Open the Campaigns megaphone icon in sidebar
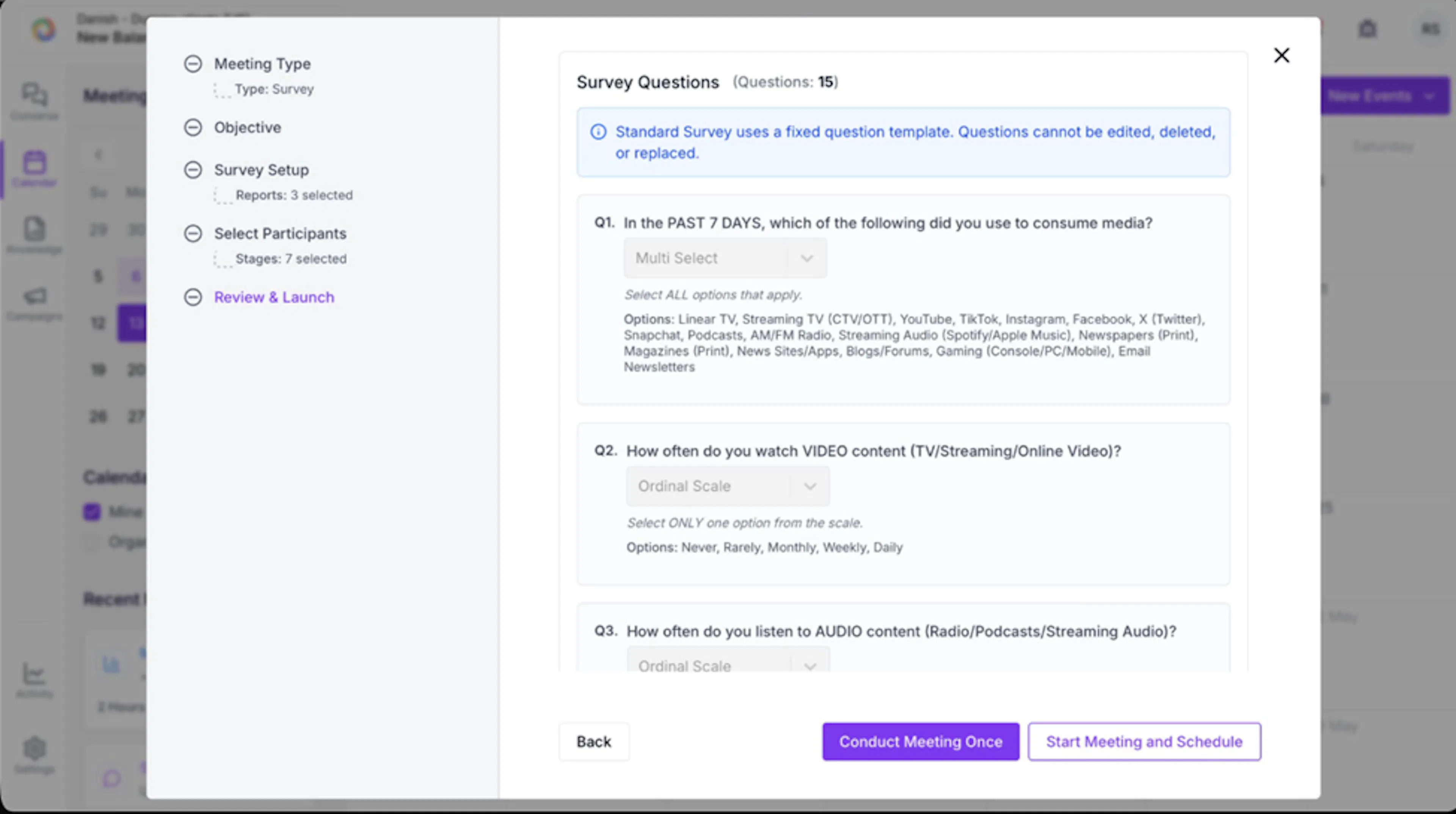 click(x=35, y=295)
